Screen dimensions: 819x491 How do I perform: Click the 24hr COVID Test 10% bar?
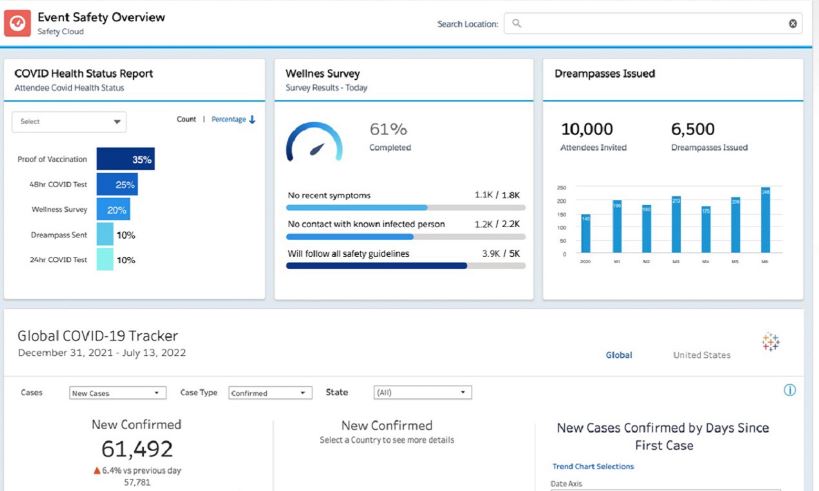[x=105, y=260]
